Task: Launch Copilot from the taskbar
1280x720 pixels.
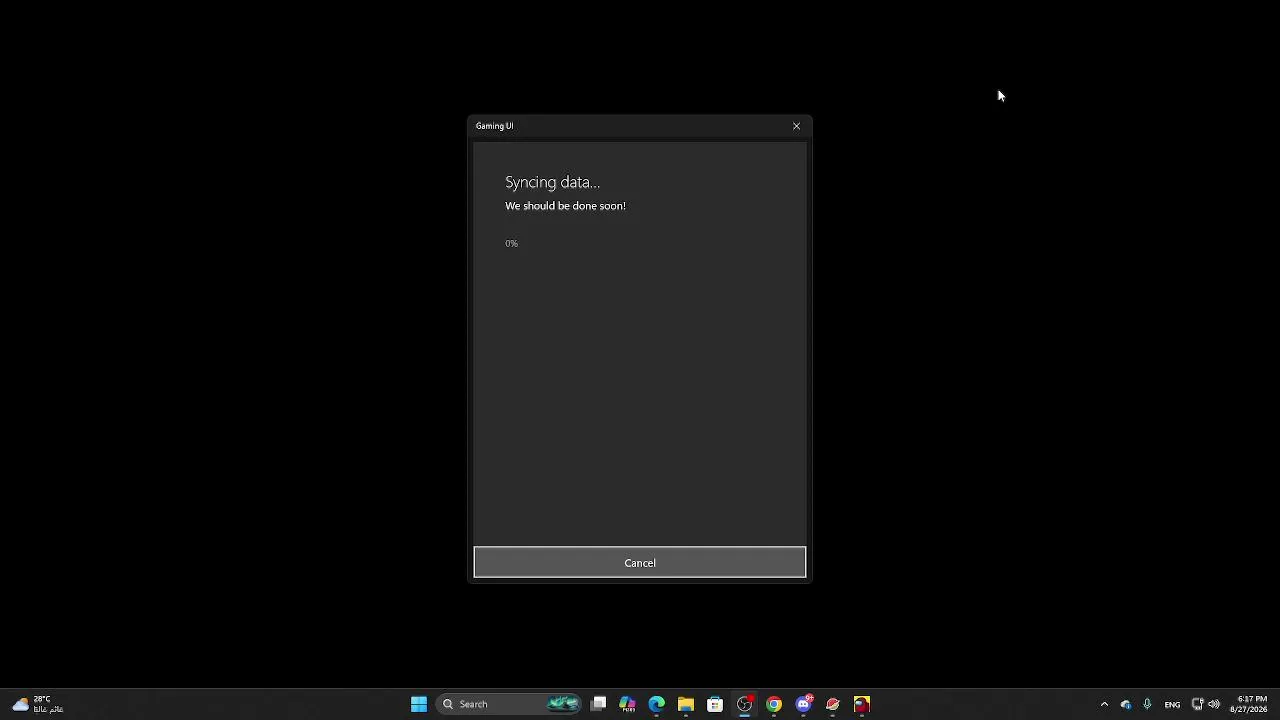Action: 627,704
